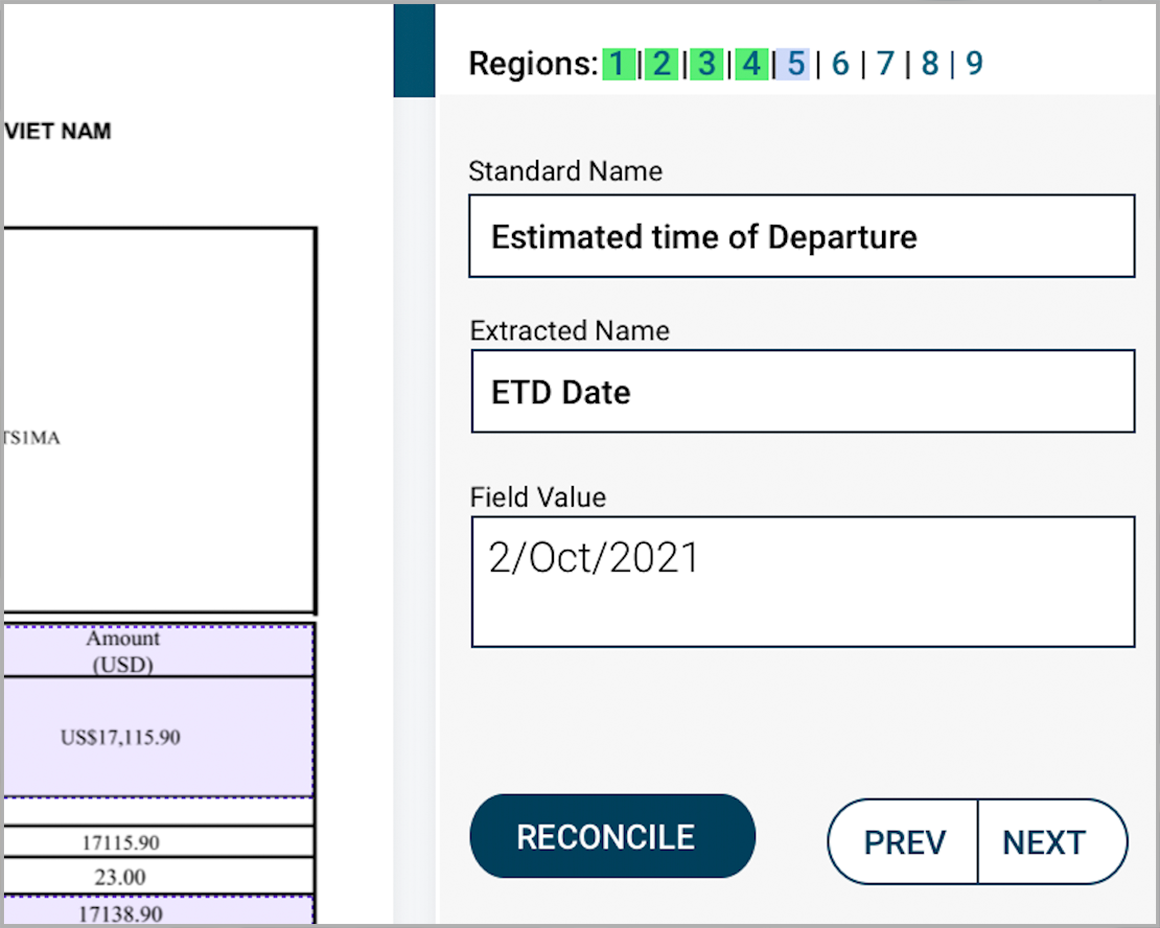
Task: Click the Standard Name input field
Action: [801, 237]
